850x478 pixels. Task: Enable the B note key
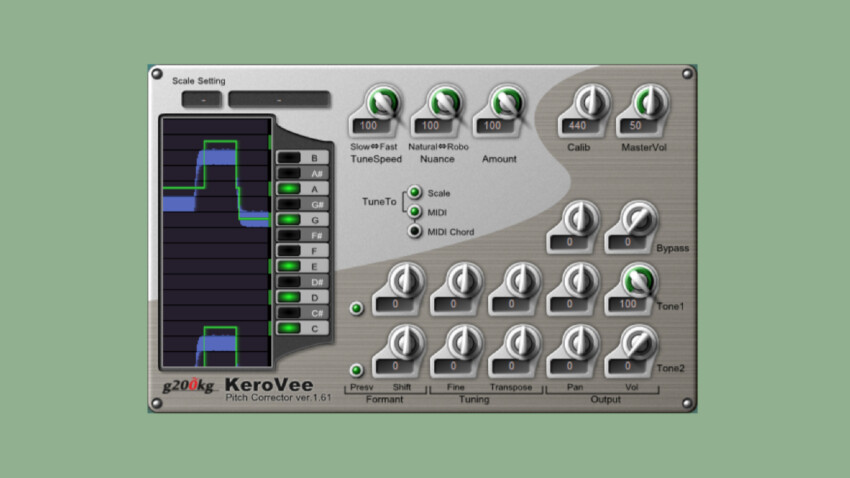[289, 158]
